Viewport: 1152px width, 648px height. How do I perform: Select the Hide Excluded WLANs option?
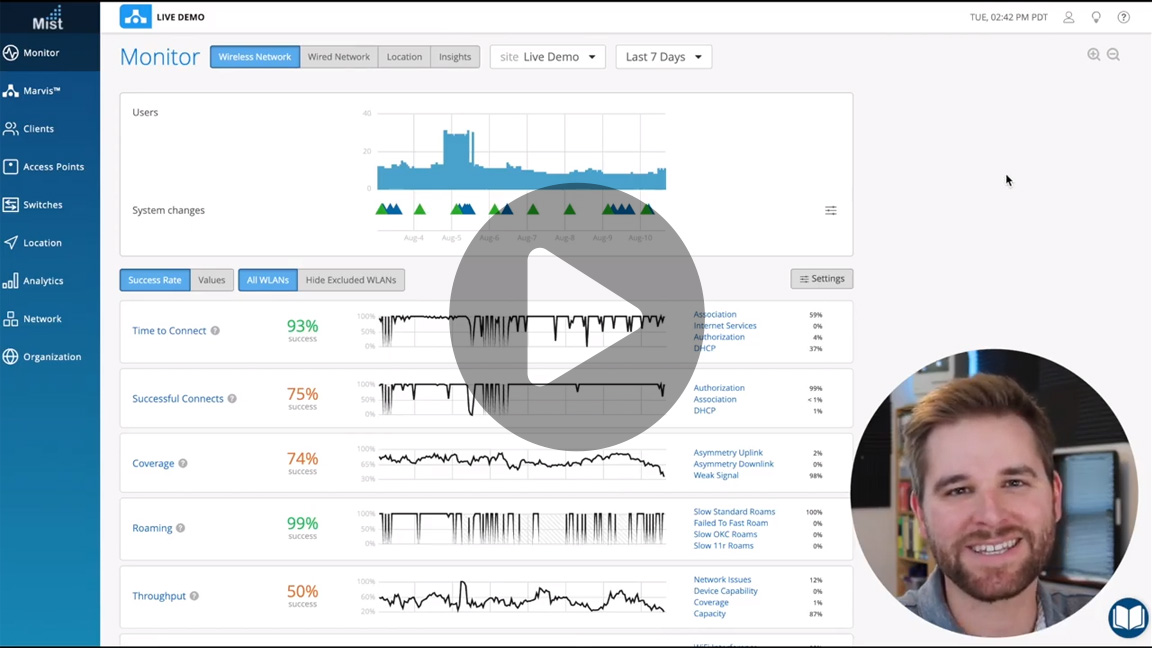point(351,280)
